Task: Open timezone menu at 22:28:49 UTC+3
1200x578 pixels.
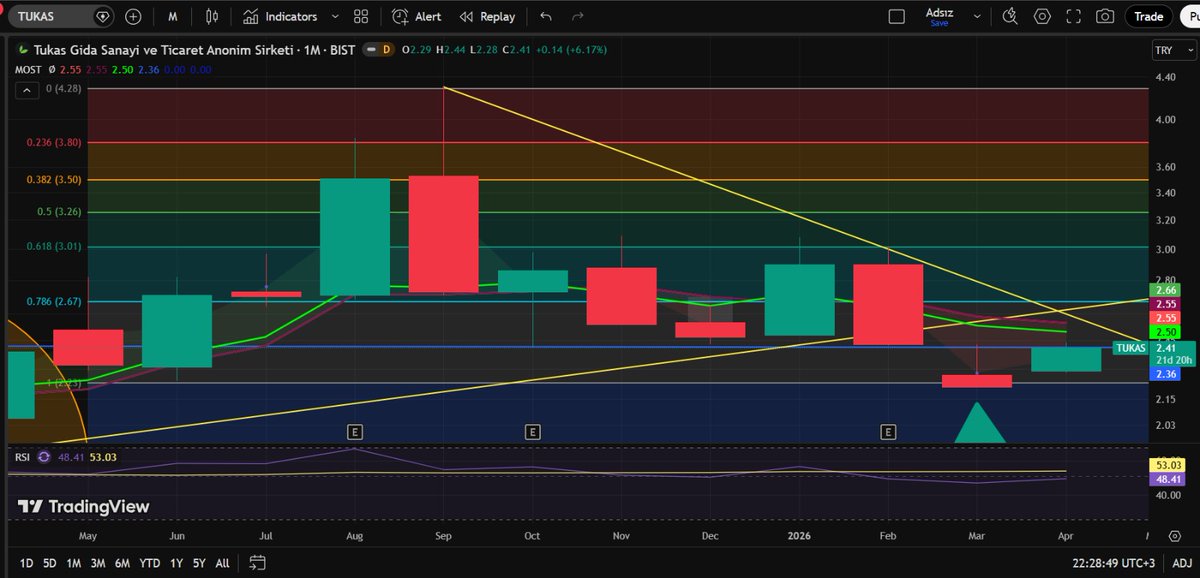Action: coord(1114,562)
